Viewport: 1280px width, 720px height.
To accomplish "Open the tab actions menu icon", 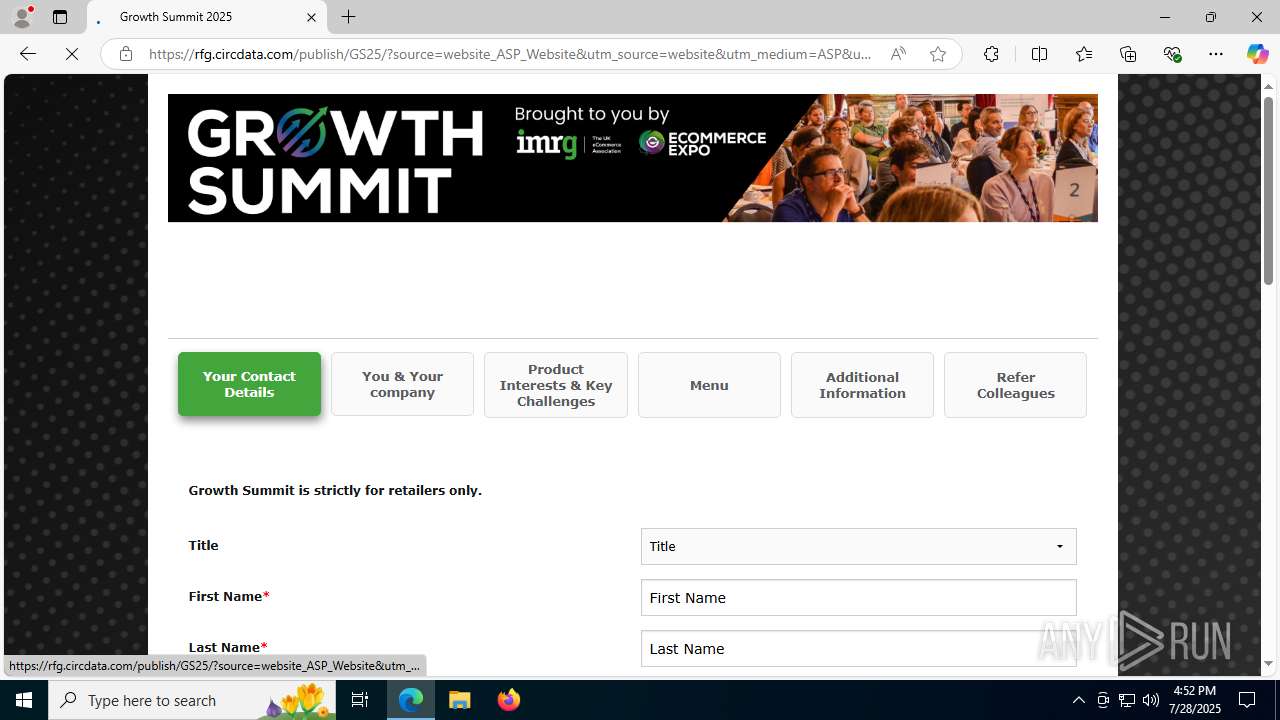I will click(x=60, y=17).
